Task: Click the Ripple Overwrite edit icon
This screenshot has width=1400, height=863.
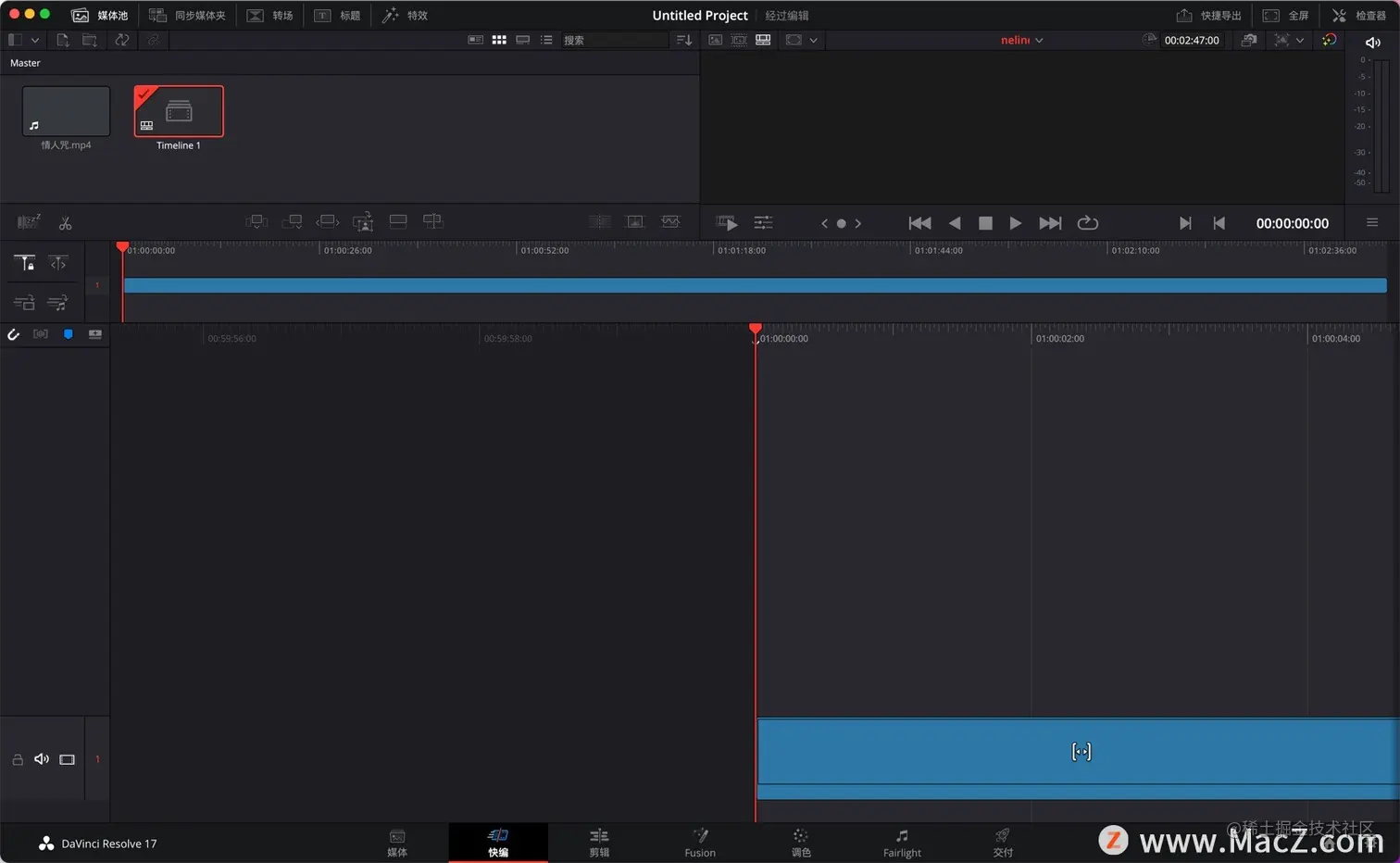Action: tap(327, 222)
